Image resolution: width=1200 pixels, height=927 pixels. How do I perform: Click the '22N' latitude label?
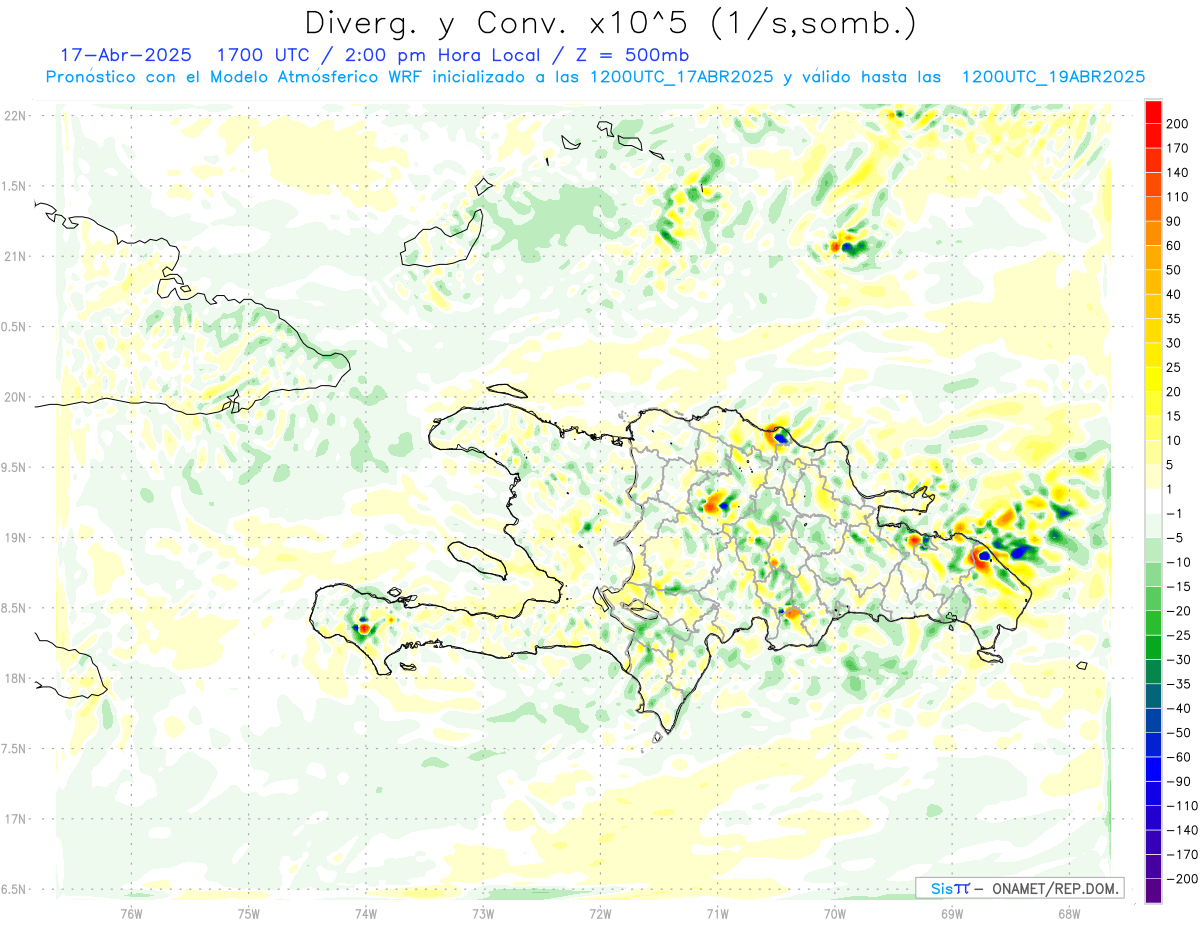(14, 116)
